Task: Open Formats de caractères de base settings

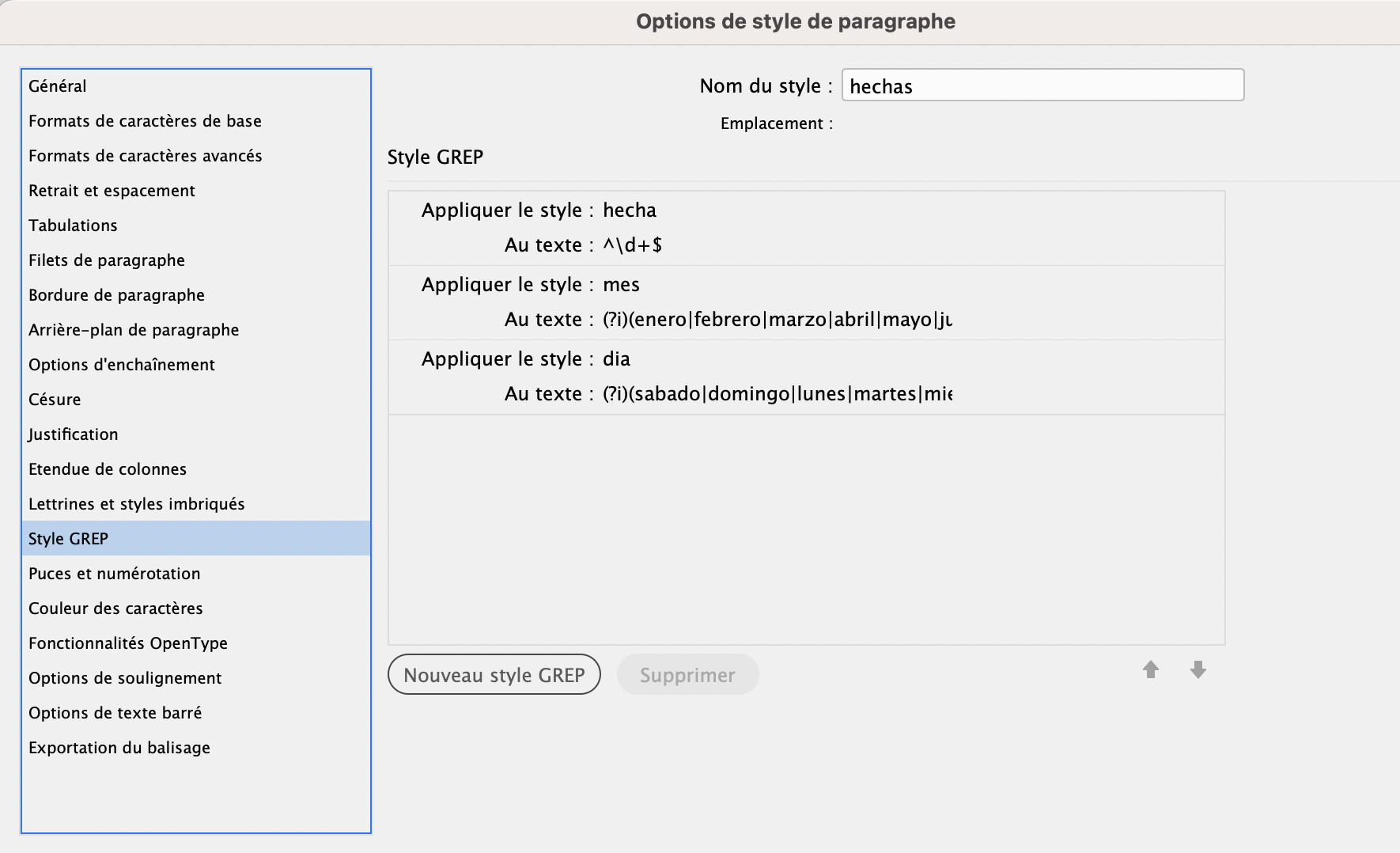Action: tap(145, 120)
